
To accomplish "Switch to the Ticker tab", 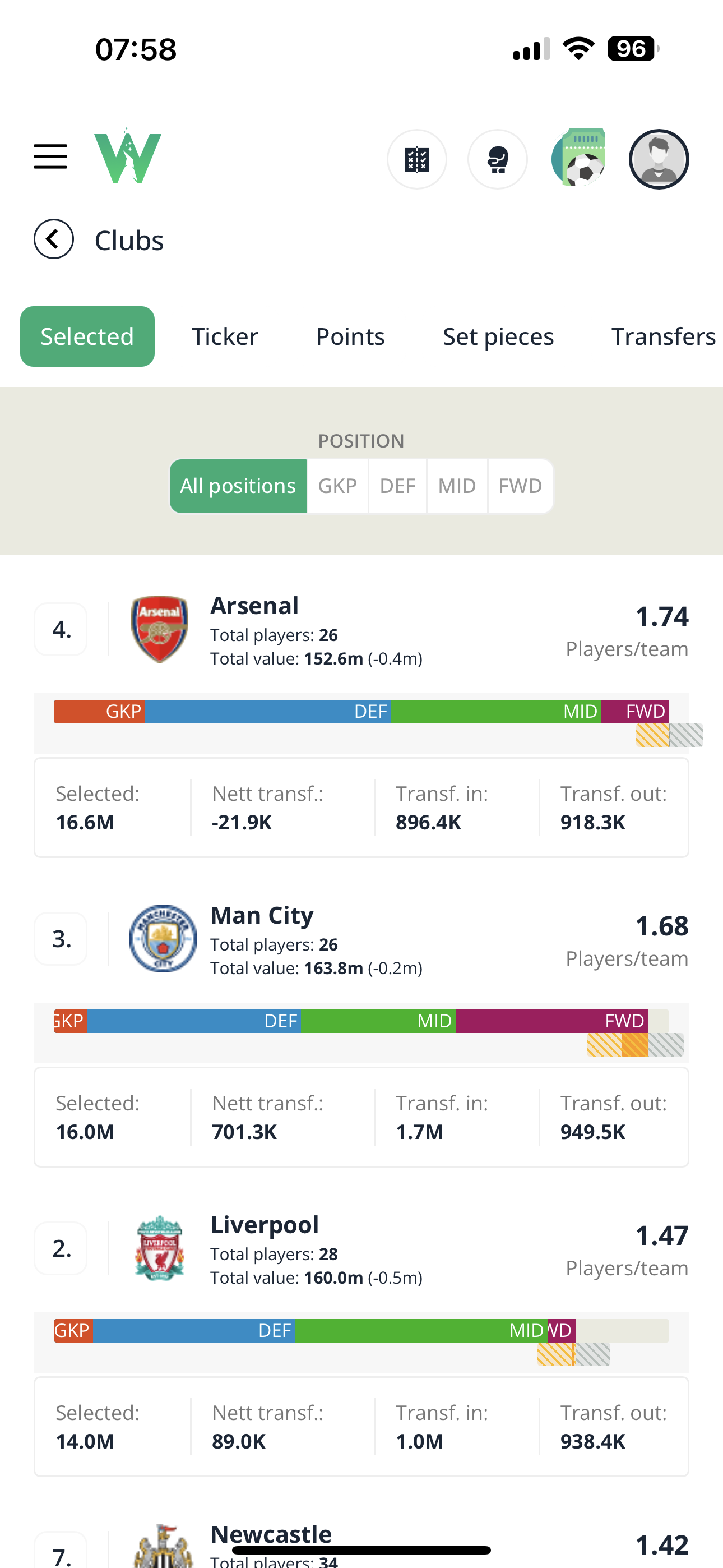I will [x=225, y=336].
